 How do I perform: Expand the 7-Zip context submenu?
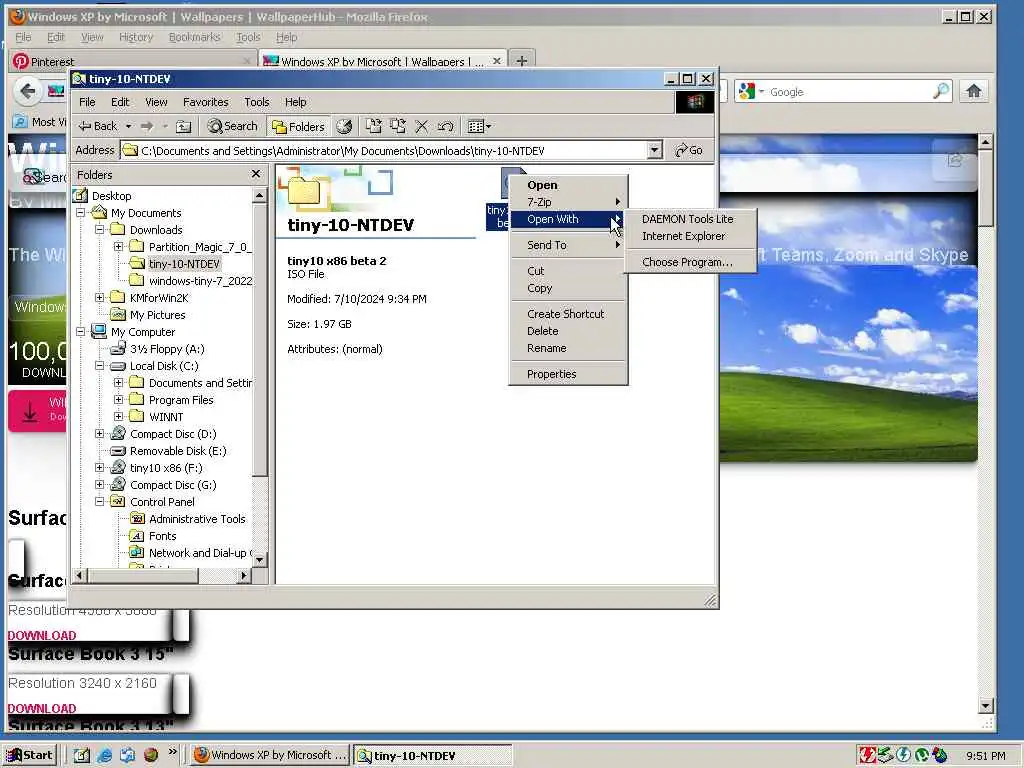pos(568,202)
